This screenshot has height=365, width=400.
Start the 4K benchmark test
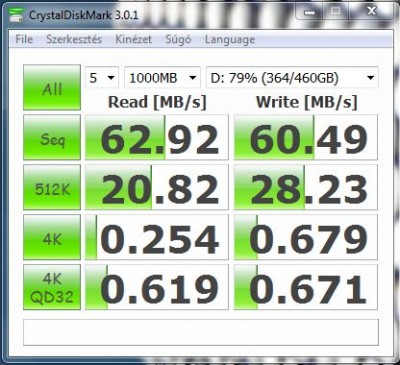click(52, 237)
